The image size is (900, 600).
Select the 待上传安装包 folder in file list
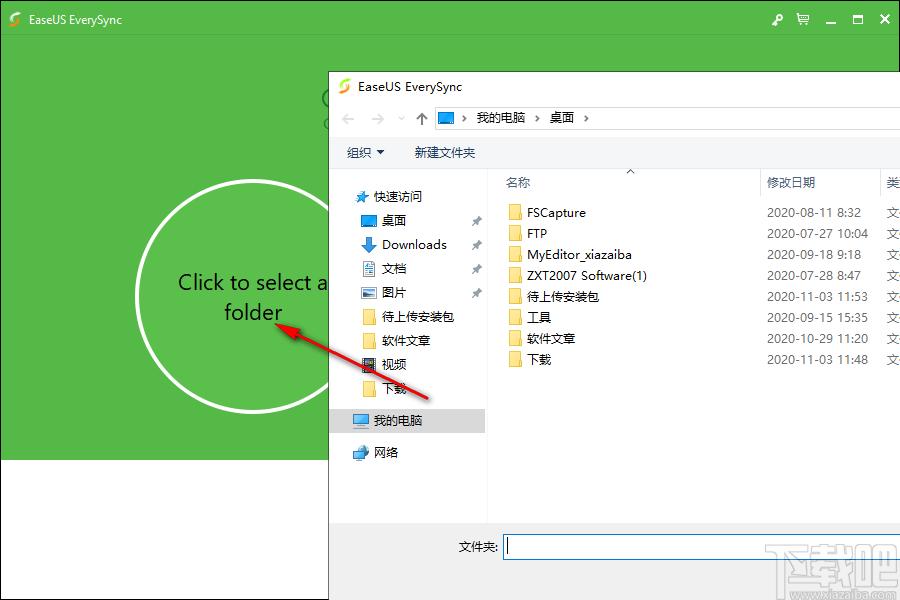pyautogui.click(x=562, y=297)
